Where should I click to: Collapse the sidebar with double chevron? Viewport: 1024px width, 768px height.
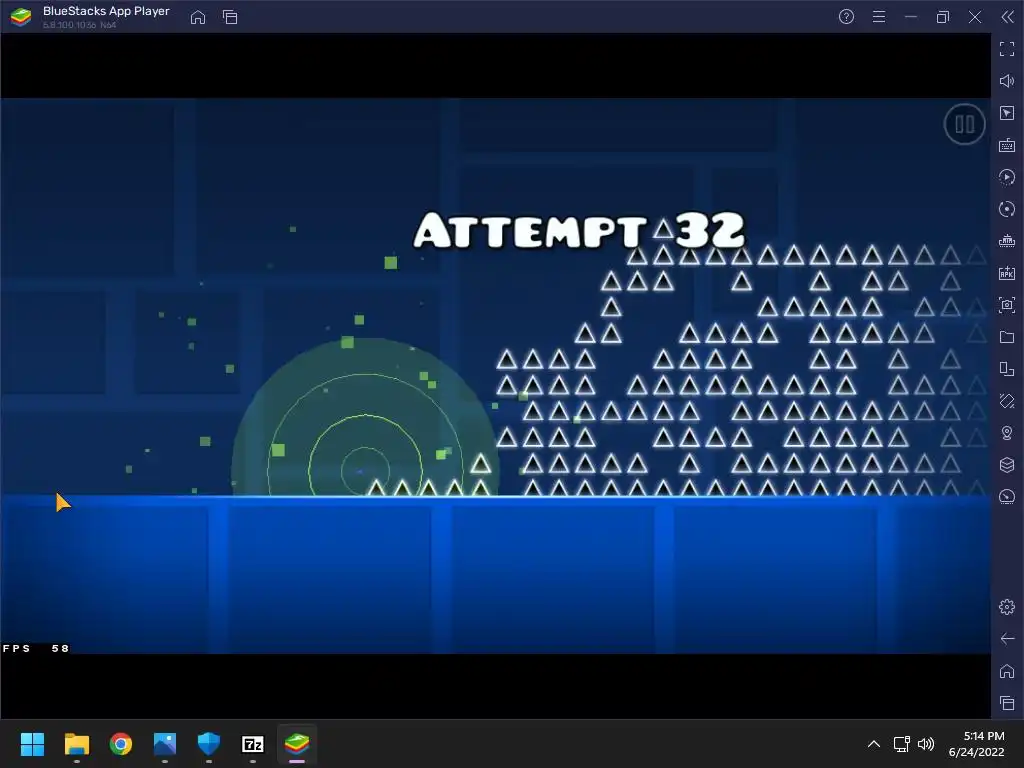point(1008,17)
